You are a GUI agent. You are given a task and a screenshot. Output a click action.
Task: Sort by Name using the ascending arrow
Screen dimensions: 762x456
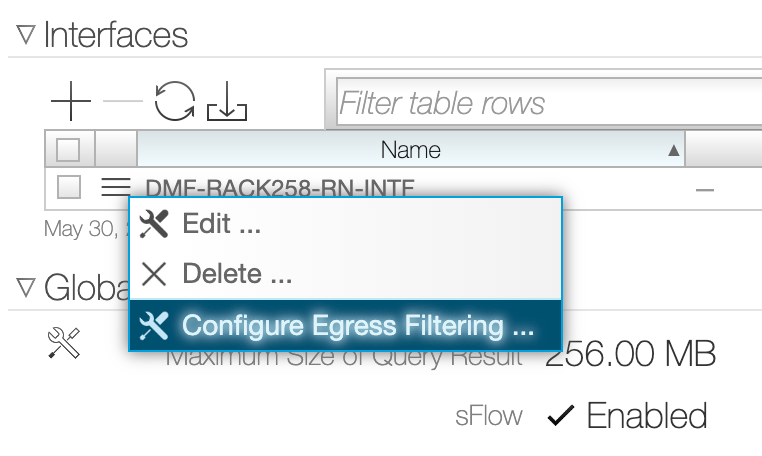coord(674,150)
